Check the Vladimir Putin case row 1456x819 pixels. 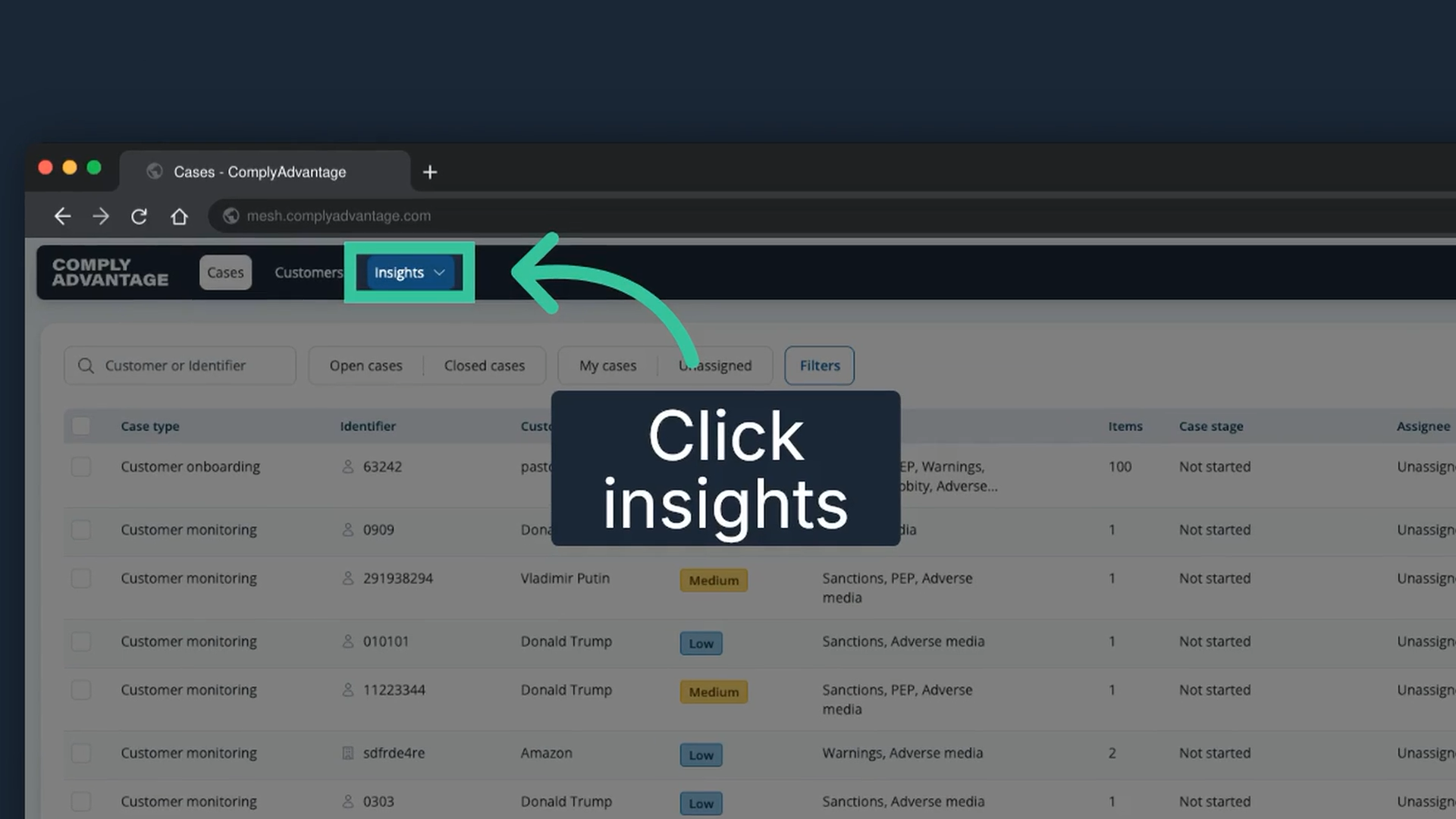point(81,578)
